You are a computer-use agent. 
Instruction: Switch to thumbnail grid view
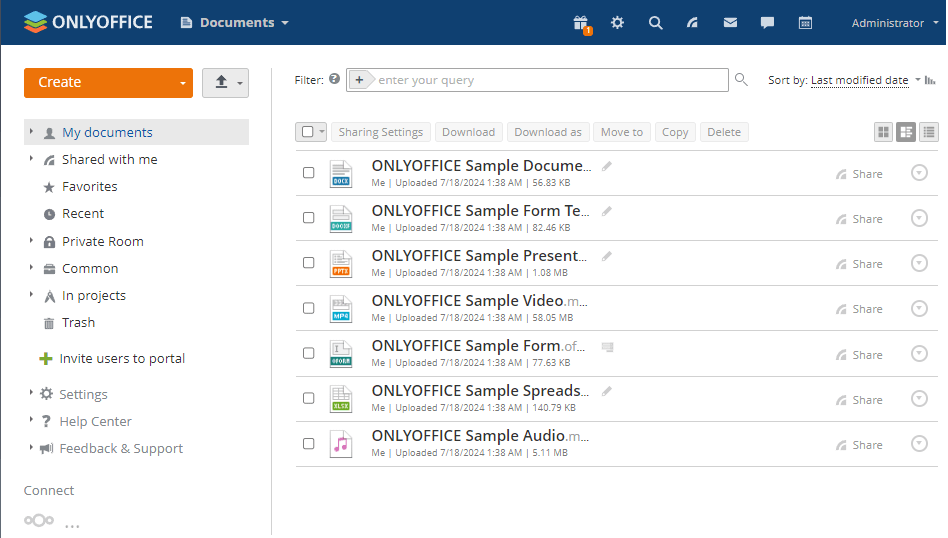[x=883, y=132]
